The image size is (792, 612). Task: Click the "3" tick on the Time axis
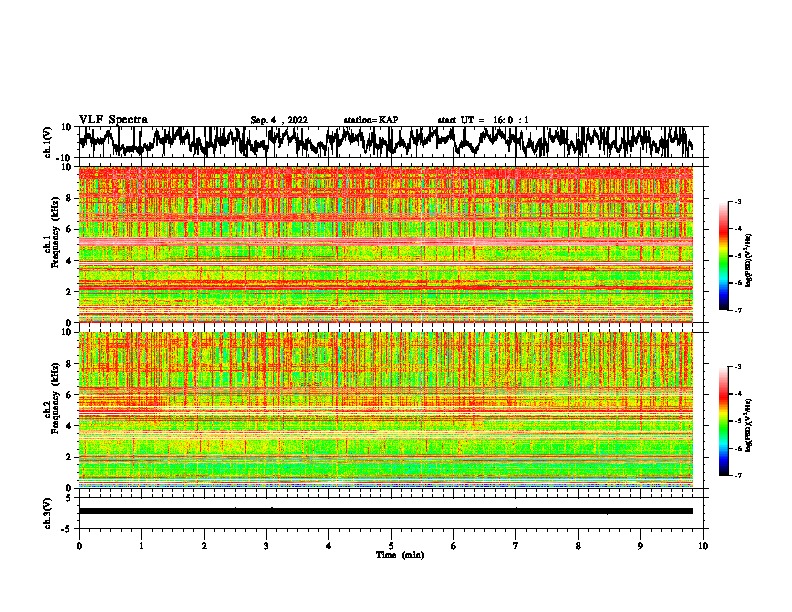pyautogui.click(x=266, y=546)
